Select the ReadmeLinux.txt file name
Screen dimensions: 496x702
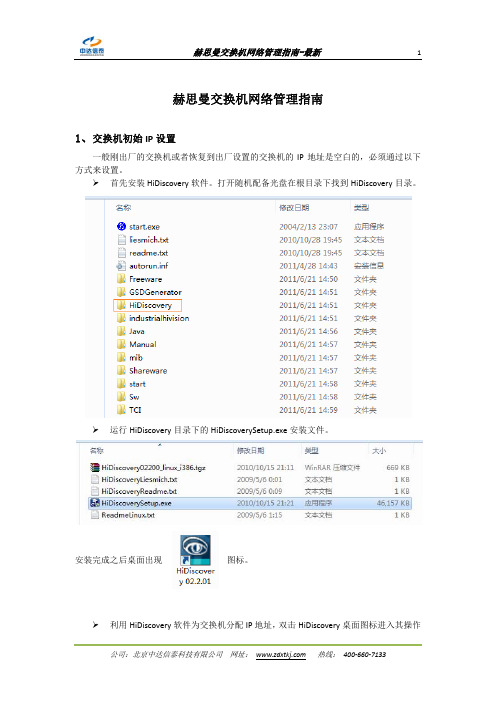tap(128, 515)
